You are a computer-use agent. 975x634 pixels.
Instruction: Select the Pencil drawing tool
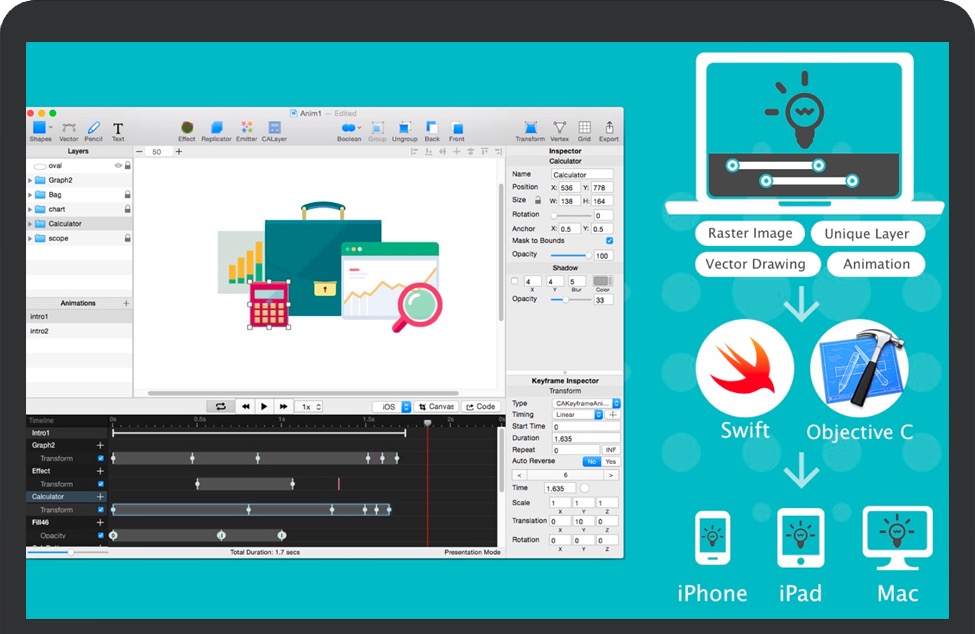(93, 128)
